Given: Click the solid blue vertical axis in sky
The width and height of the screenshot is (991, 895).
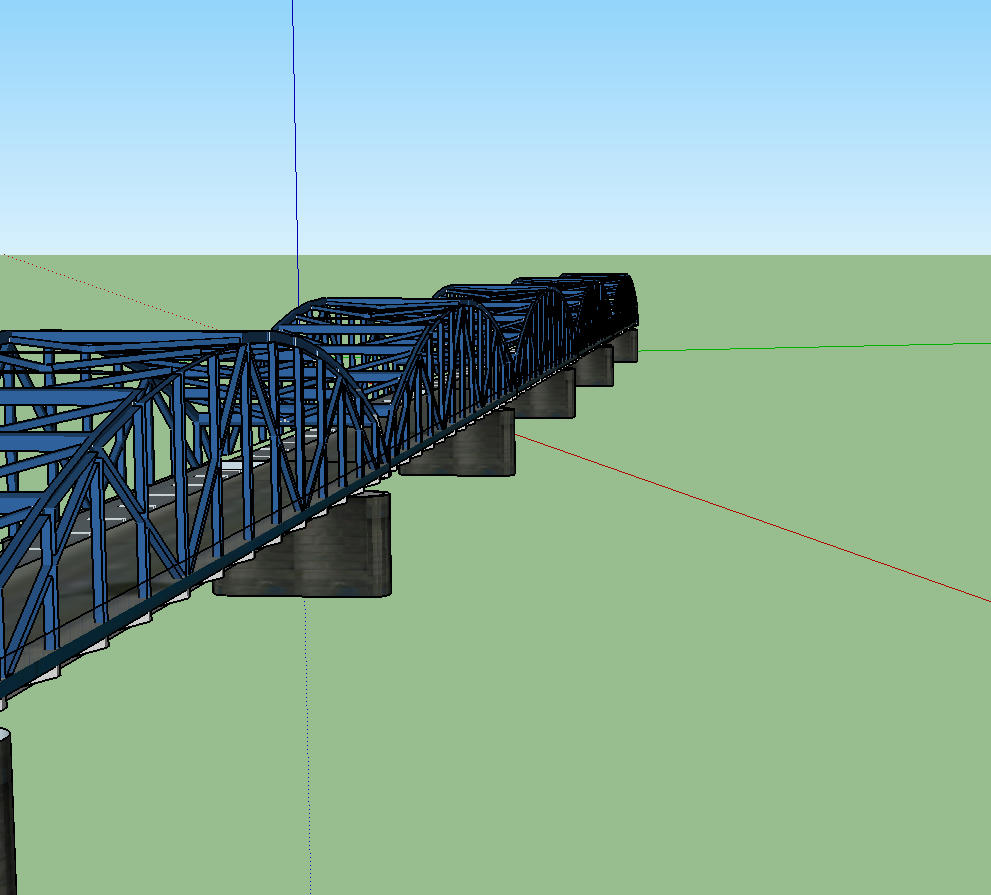Looking at the screenshot, I should point(295,152).
